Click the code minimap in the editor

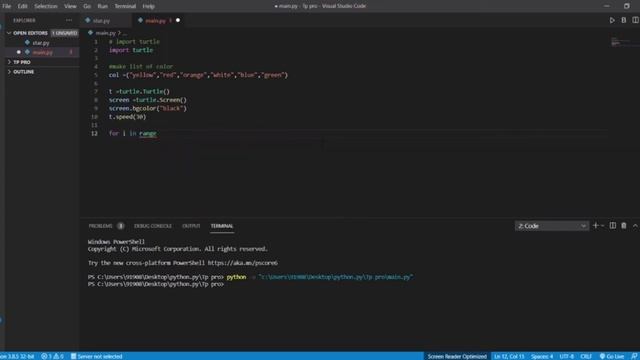click(x=620, y=42)
